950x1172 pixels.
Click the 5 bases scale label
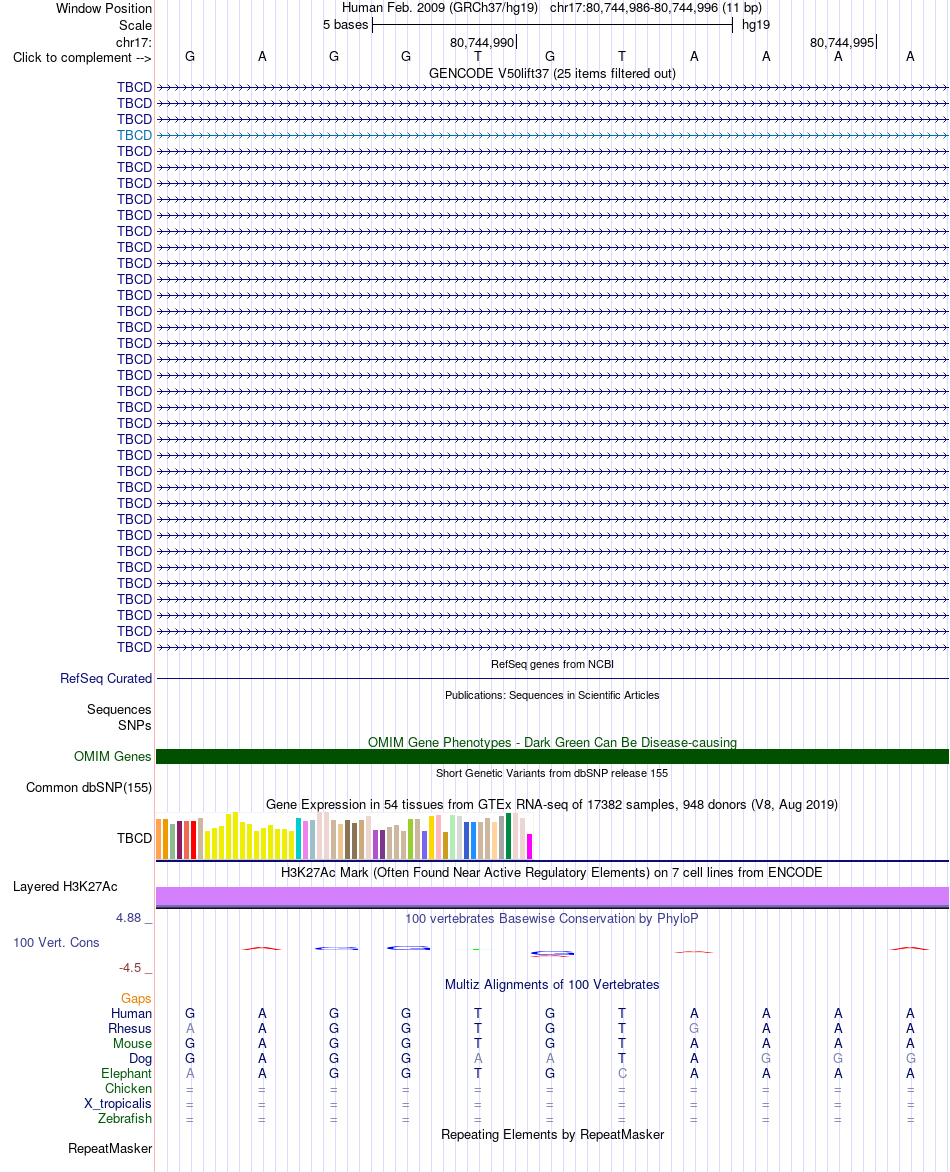coord(345,25)
